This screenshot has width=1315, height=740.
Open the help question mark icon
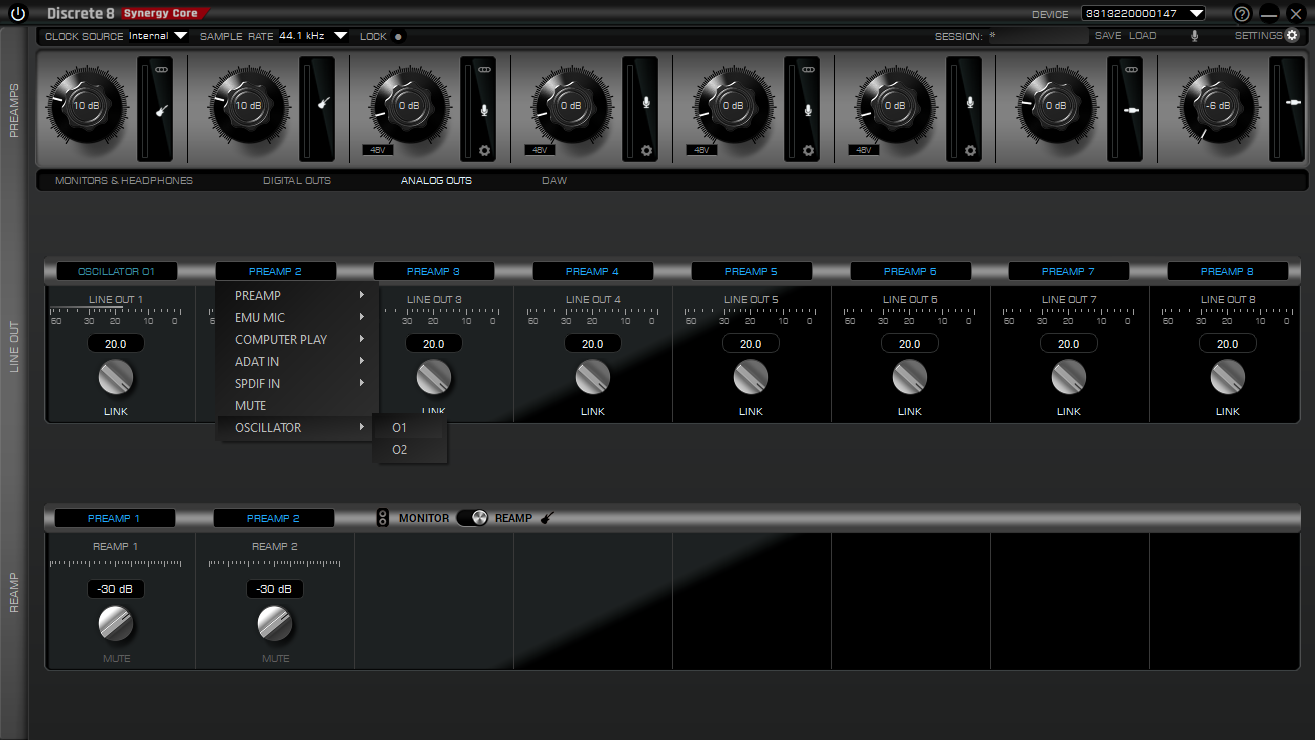(1242, 14)
